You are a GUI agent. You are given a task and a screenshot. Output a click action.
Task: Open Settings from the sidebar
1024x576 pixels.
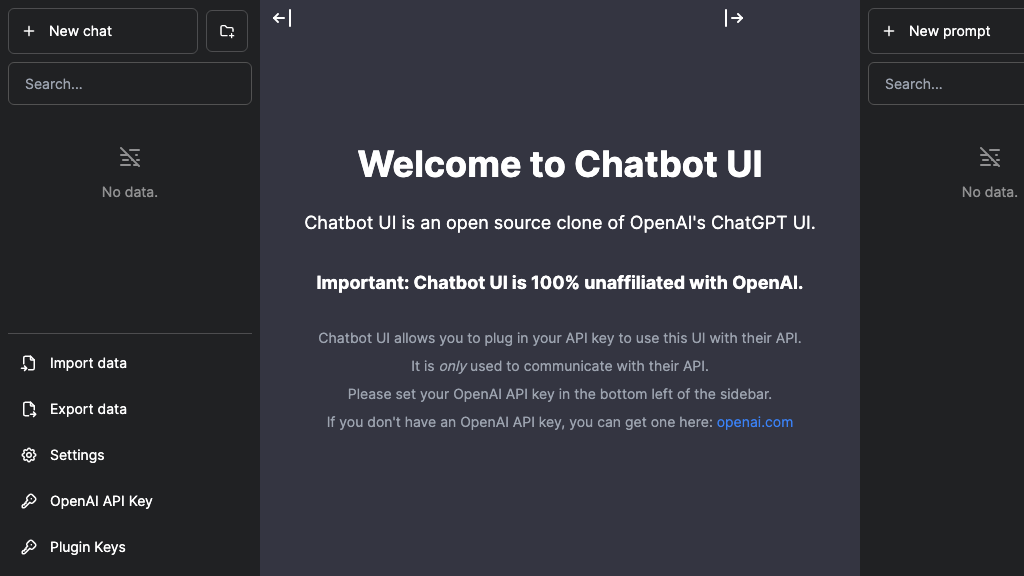[77, 455]
